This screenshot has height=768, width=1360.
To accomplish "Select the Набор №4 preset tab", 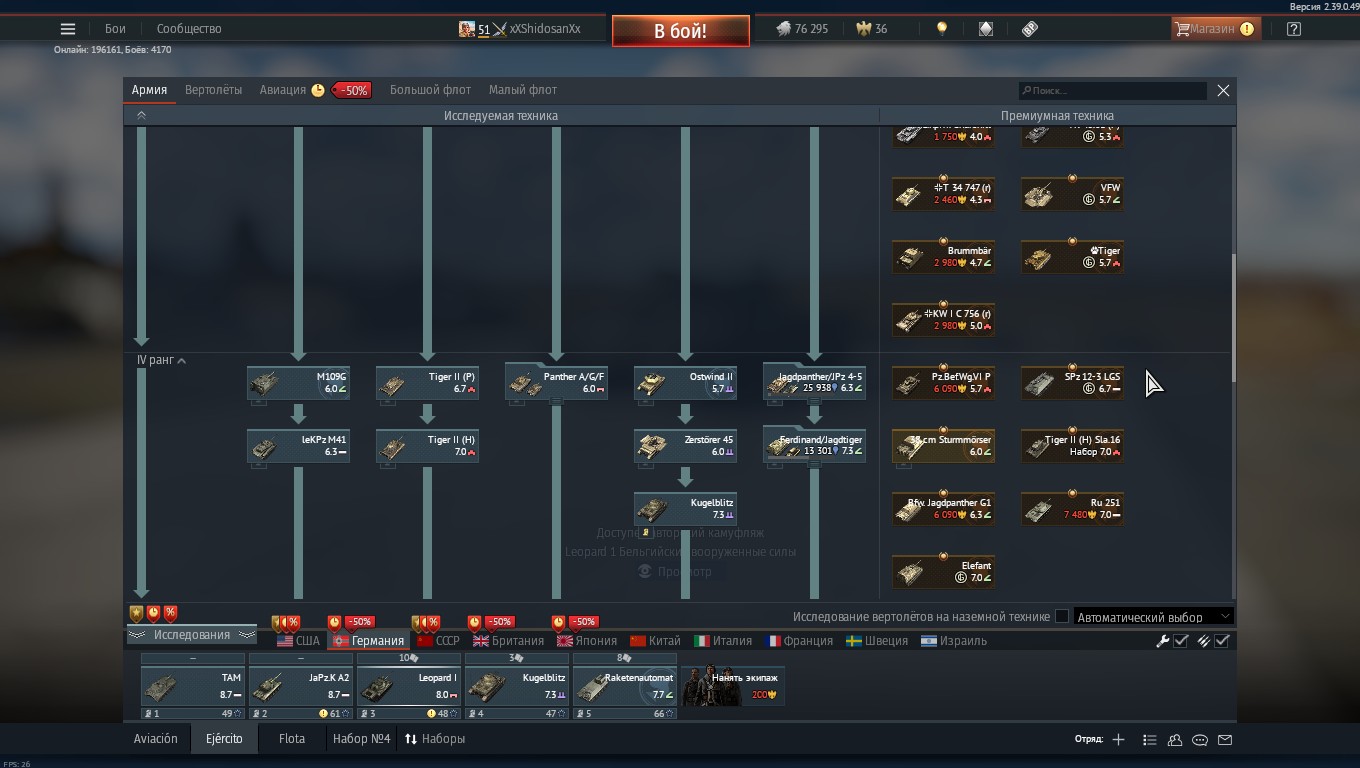I will 361,739.
